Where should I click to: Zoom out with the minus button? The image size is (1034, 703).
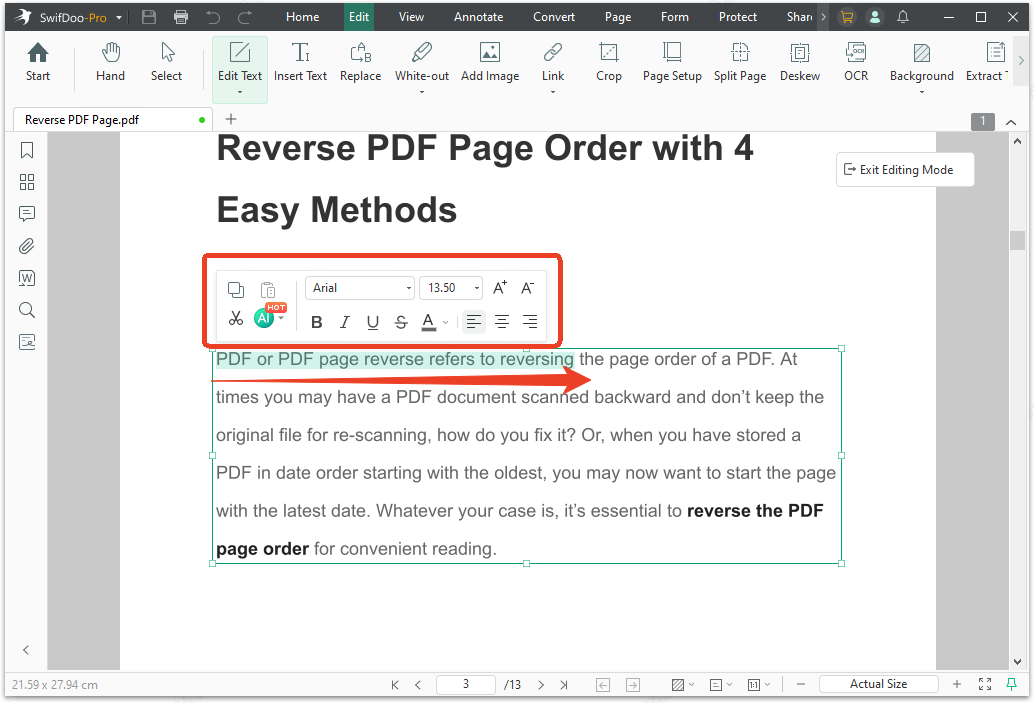[x=801, y=685]
